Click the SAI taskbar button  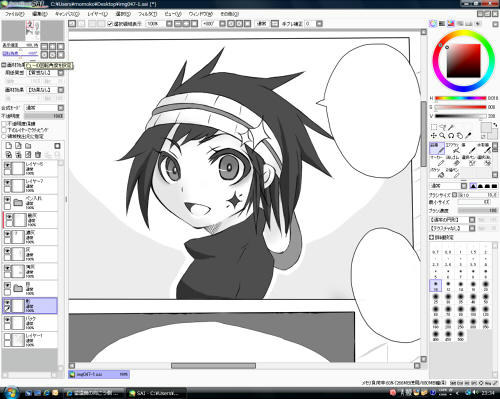[156, 393]
